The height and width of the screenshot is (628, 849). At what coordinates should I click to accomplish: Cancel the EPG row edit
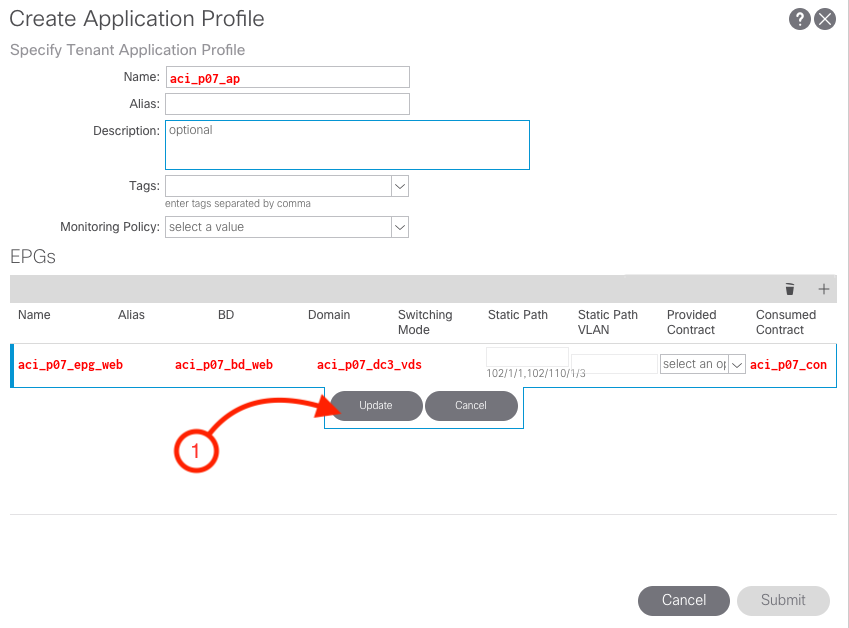471,405
